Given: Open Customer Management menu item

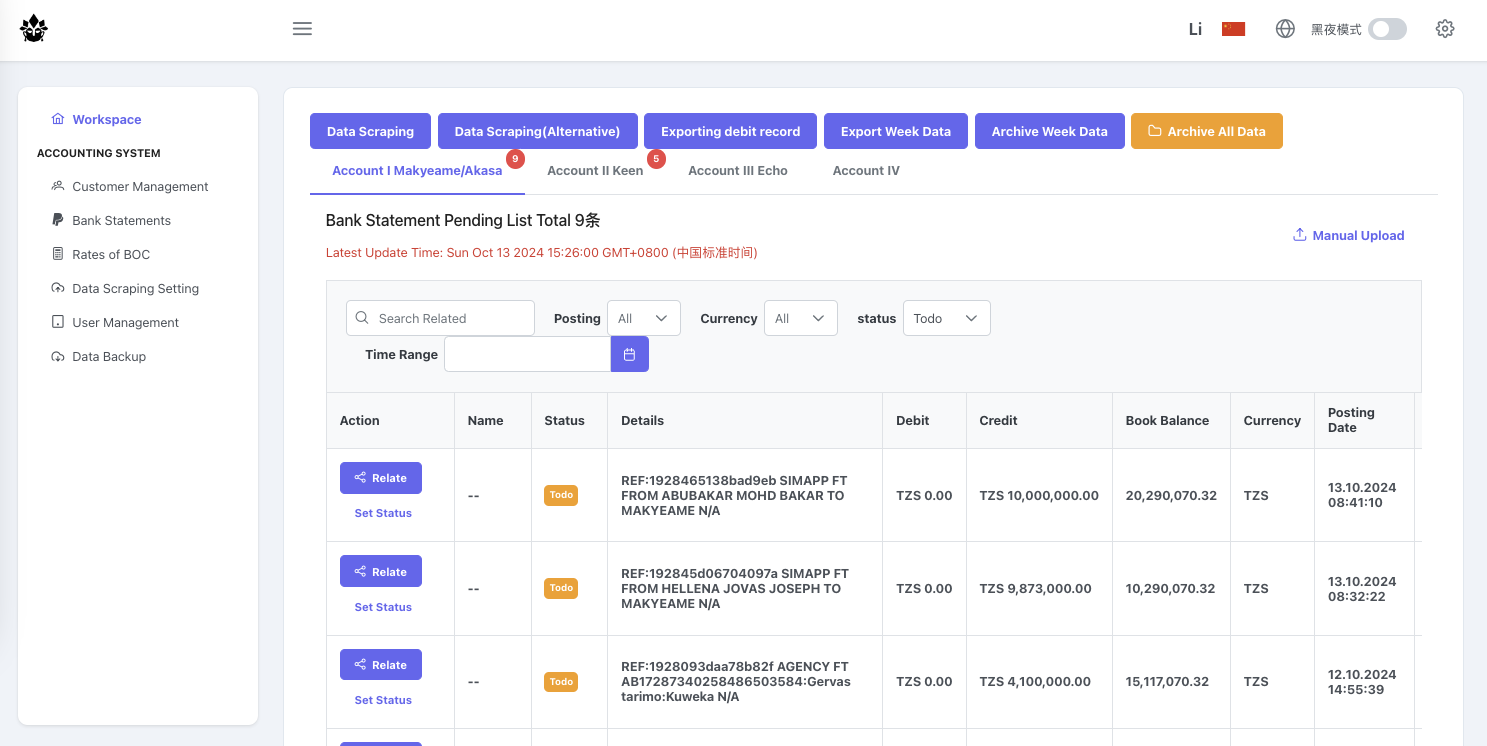Looking at the screenshot, I should tap(140, 186).
